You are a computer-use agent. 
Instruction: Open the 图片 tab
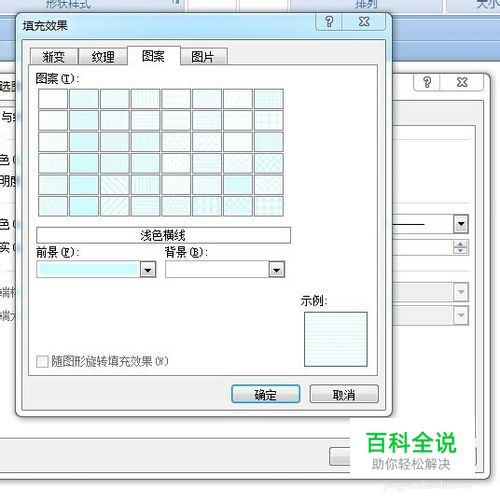point(203,56)
